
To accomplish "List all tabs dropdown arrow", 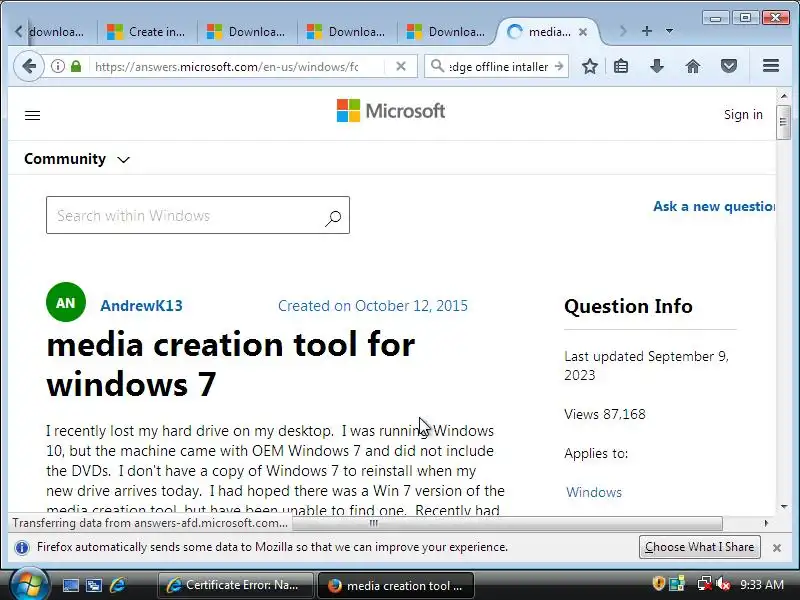I will 669,31.
